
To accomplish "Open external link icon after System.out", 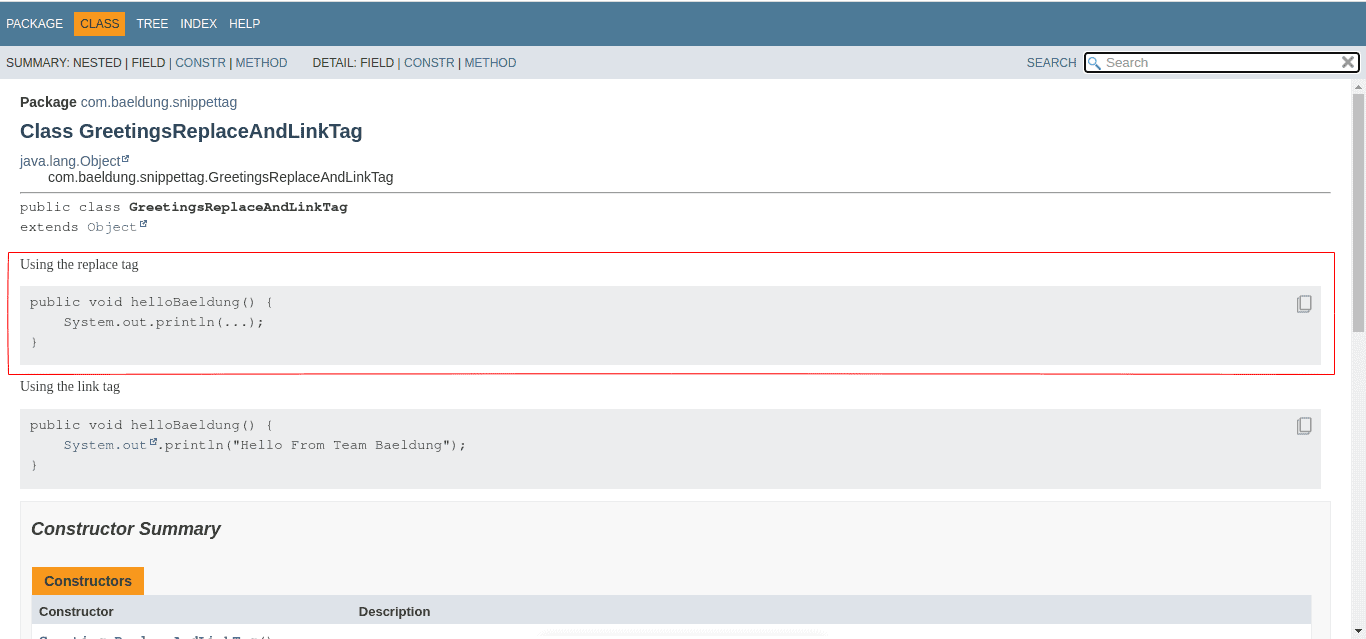I will click(x=153, y=442).
